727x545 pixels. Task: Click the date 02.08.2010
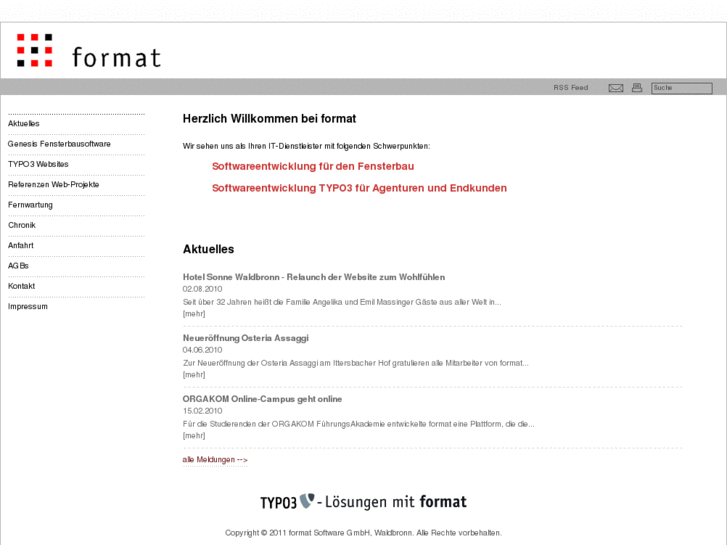[202, 289]
